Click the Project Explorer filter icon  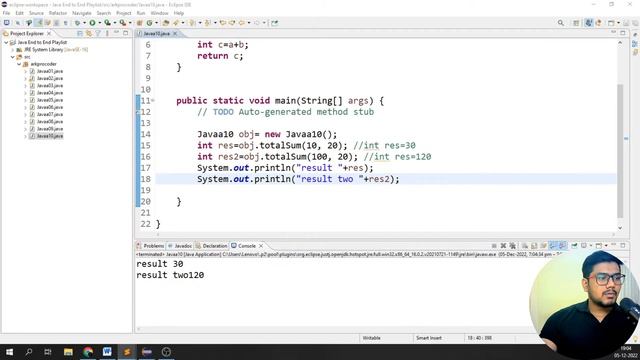coord(98,33)
